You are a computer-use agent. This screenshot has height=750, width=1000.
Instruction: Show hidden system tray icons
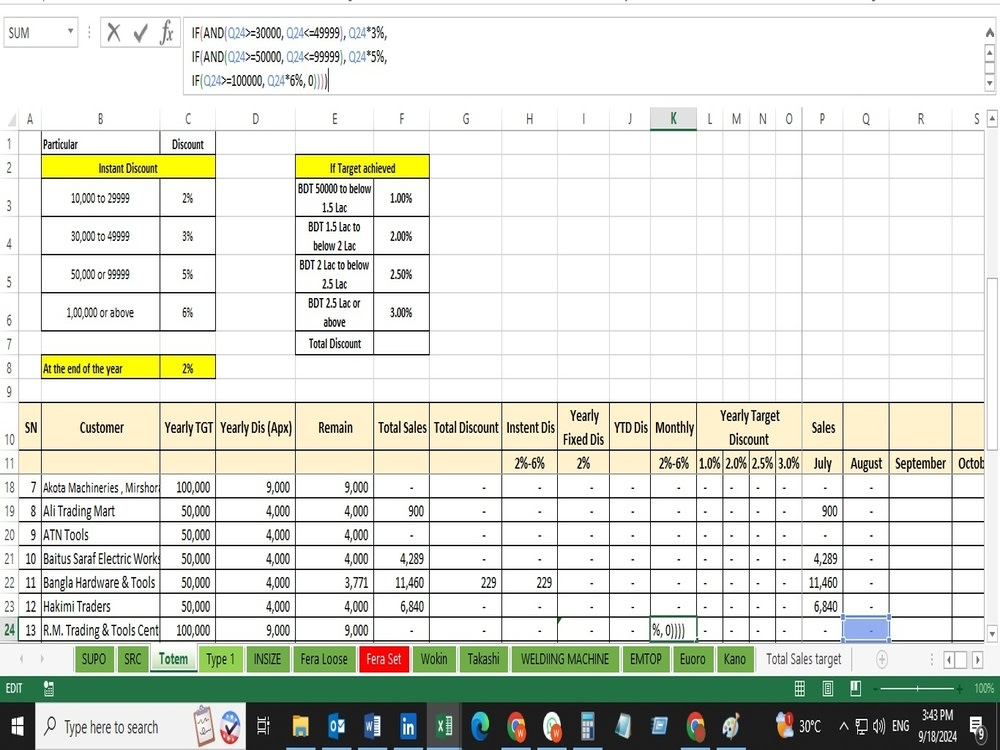pyautogui.click(x=843, y=726)
